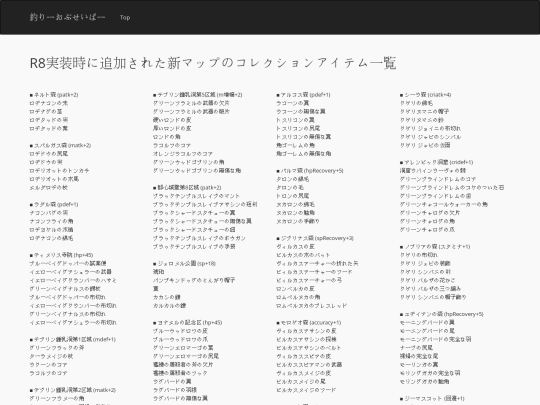
Task: Select the item ナコンフライの角
Action: tap(51, 221)
